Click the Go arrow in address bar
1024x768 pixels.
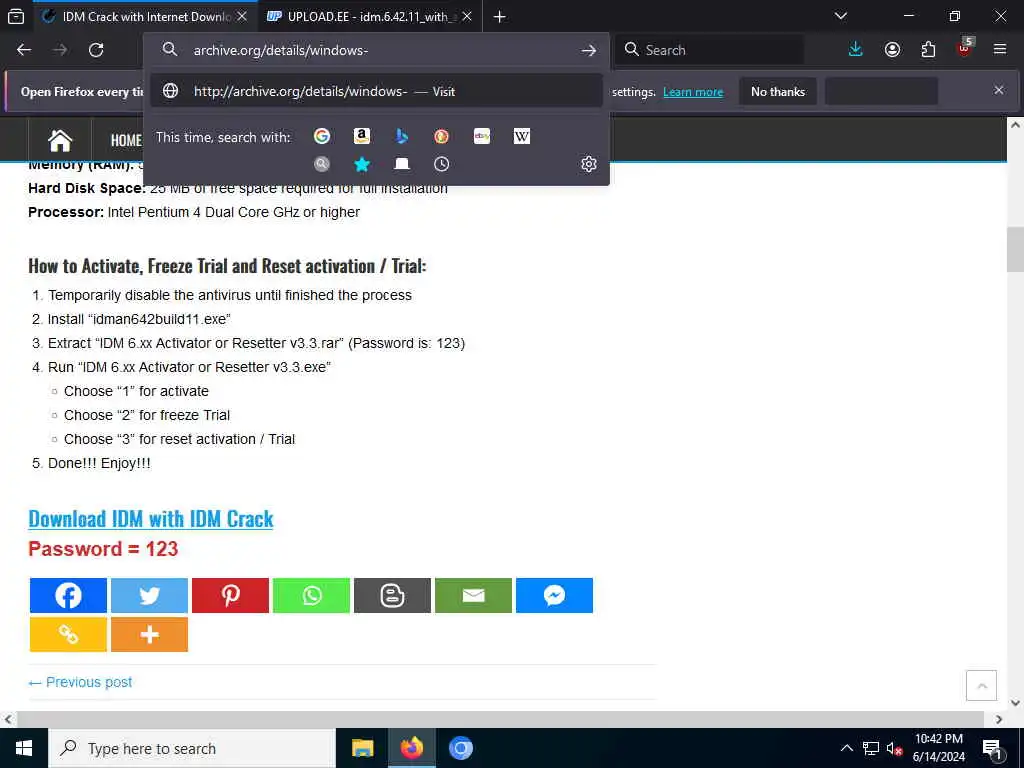(x=588, y=50)
